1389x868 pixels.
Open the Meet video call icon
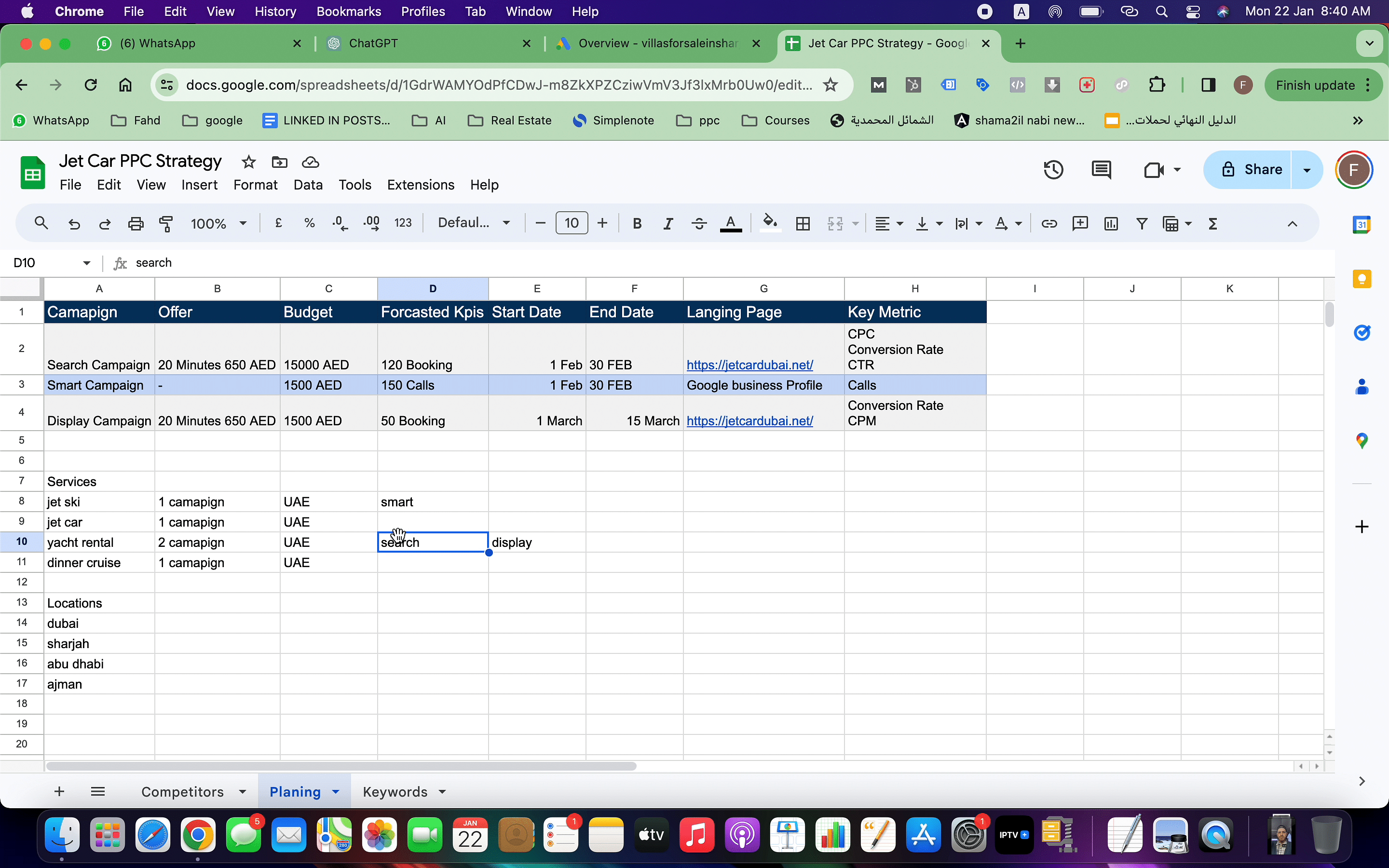click(1154, 169)
